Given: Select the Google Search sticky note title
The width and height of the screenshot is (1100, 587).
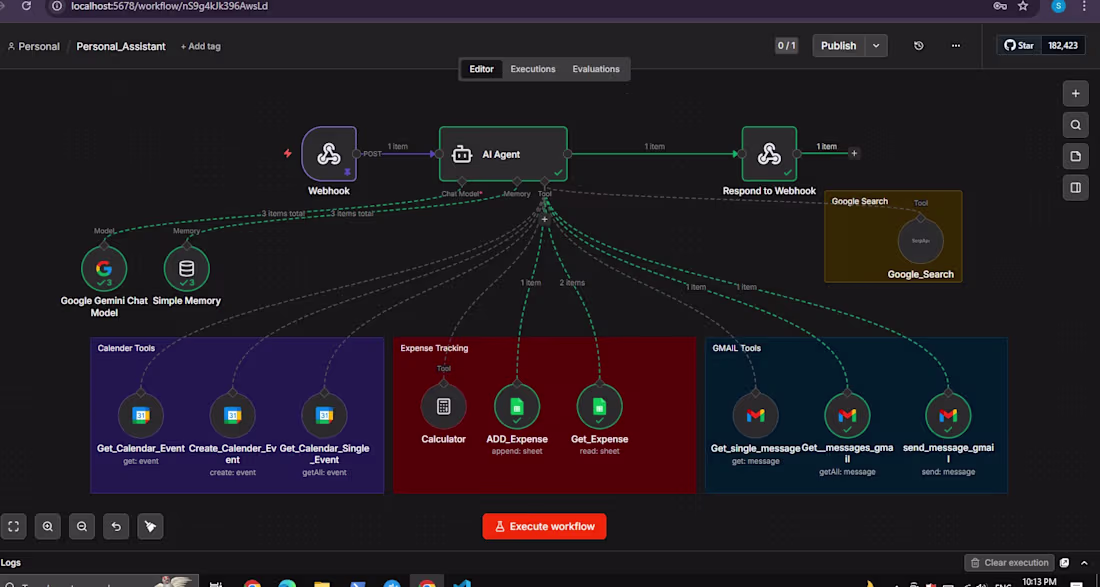Looking at the screenshot, I should coord(859,201).
